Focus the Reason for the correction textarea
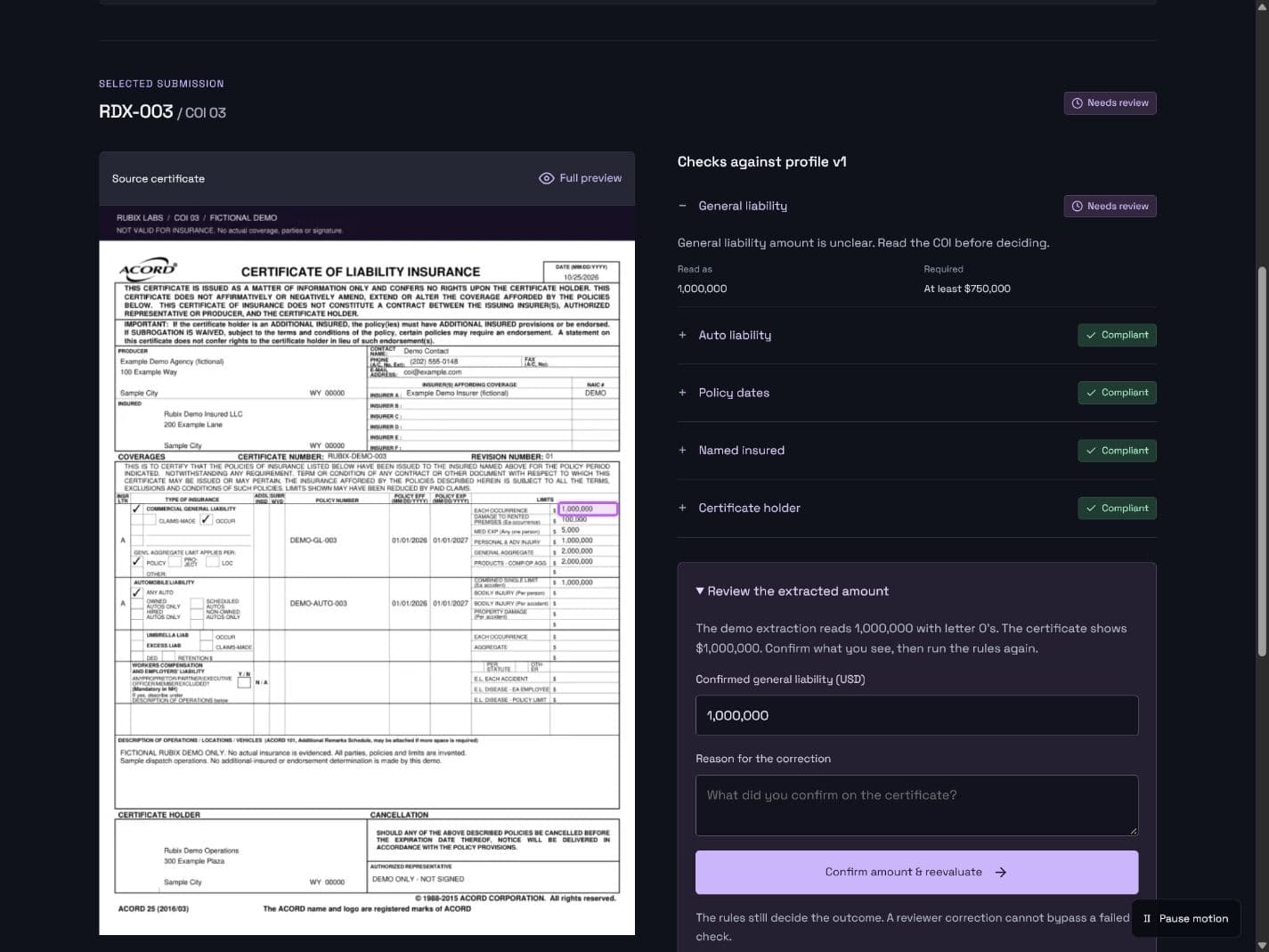The height and width of the screenshot is (952, 1269). pos(916,805)
